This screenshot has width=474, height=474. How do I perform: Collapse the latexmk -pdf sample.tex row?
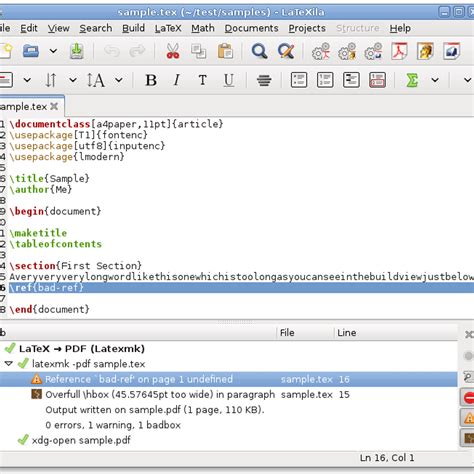pos(9,364)
